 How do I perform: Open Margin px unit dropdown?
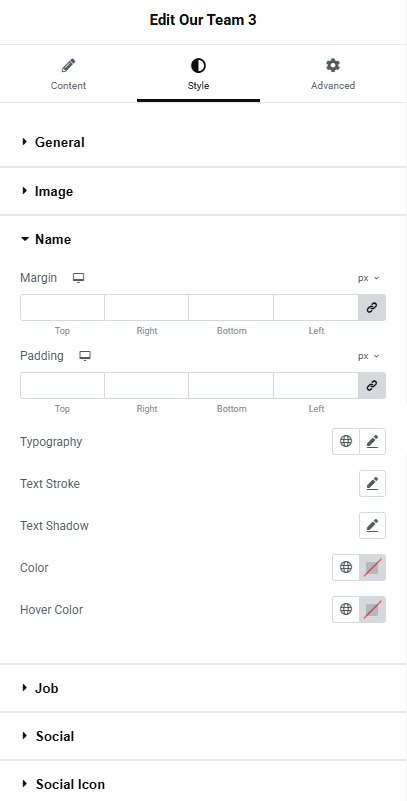click(x=369, y=278)
